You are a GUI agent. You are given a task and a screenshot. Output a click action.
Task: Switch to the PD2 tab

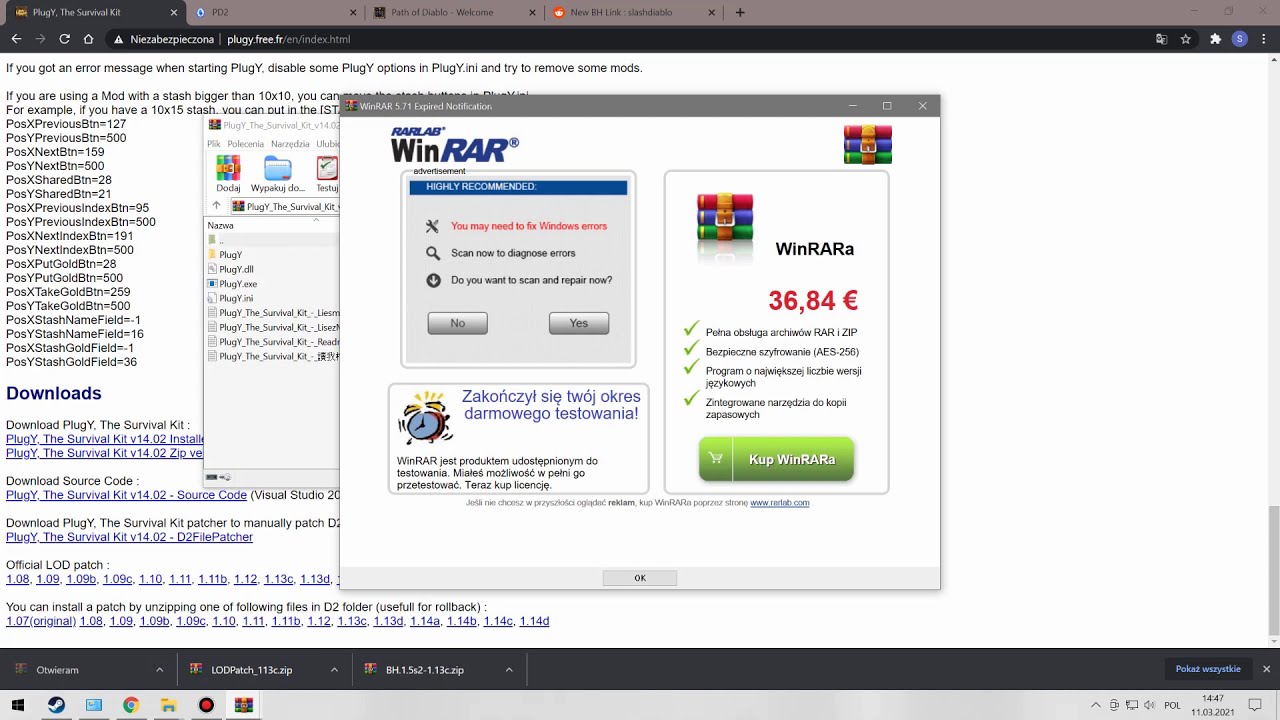tap(275, 13)
